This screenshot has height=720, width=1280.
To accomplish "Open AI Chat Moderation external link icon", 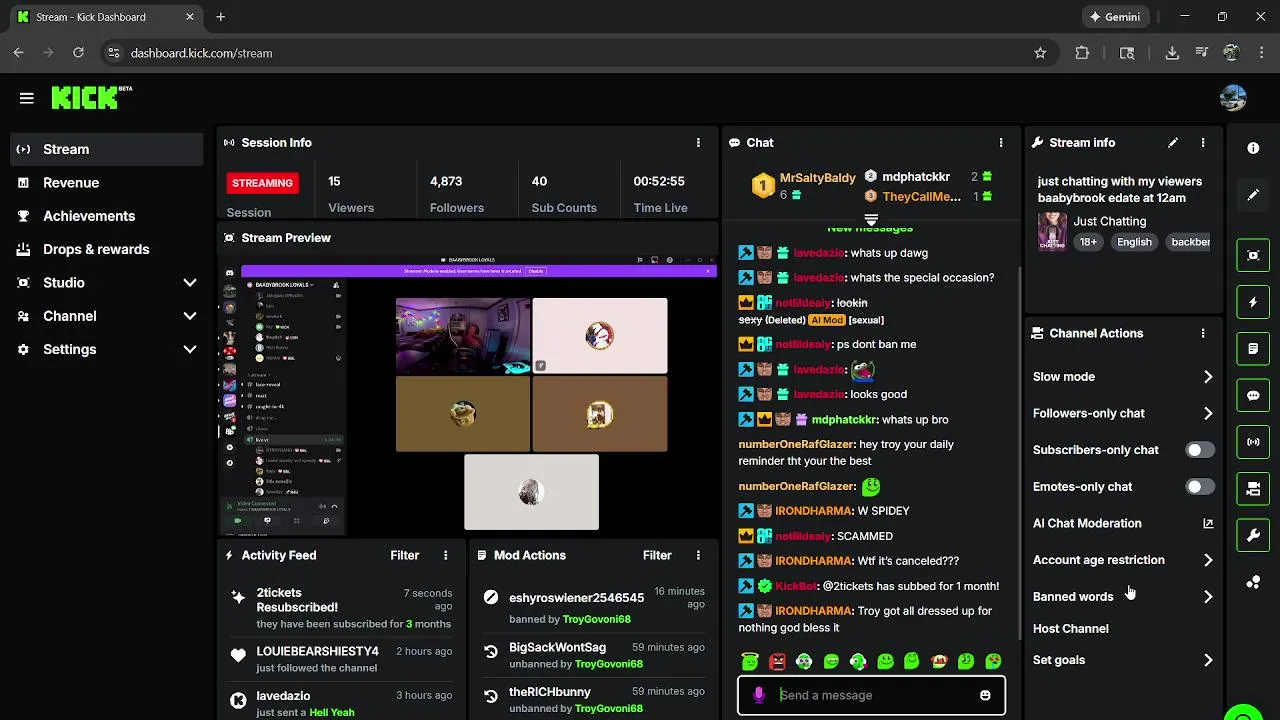I will [x=1208, y=523].
